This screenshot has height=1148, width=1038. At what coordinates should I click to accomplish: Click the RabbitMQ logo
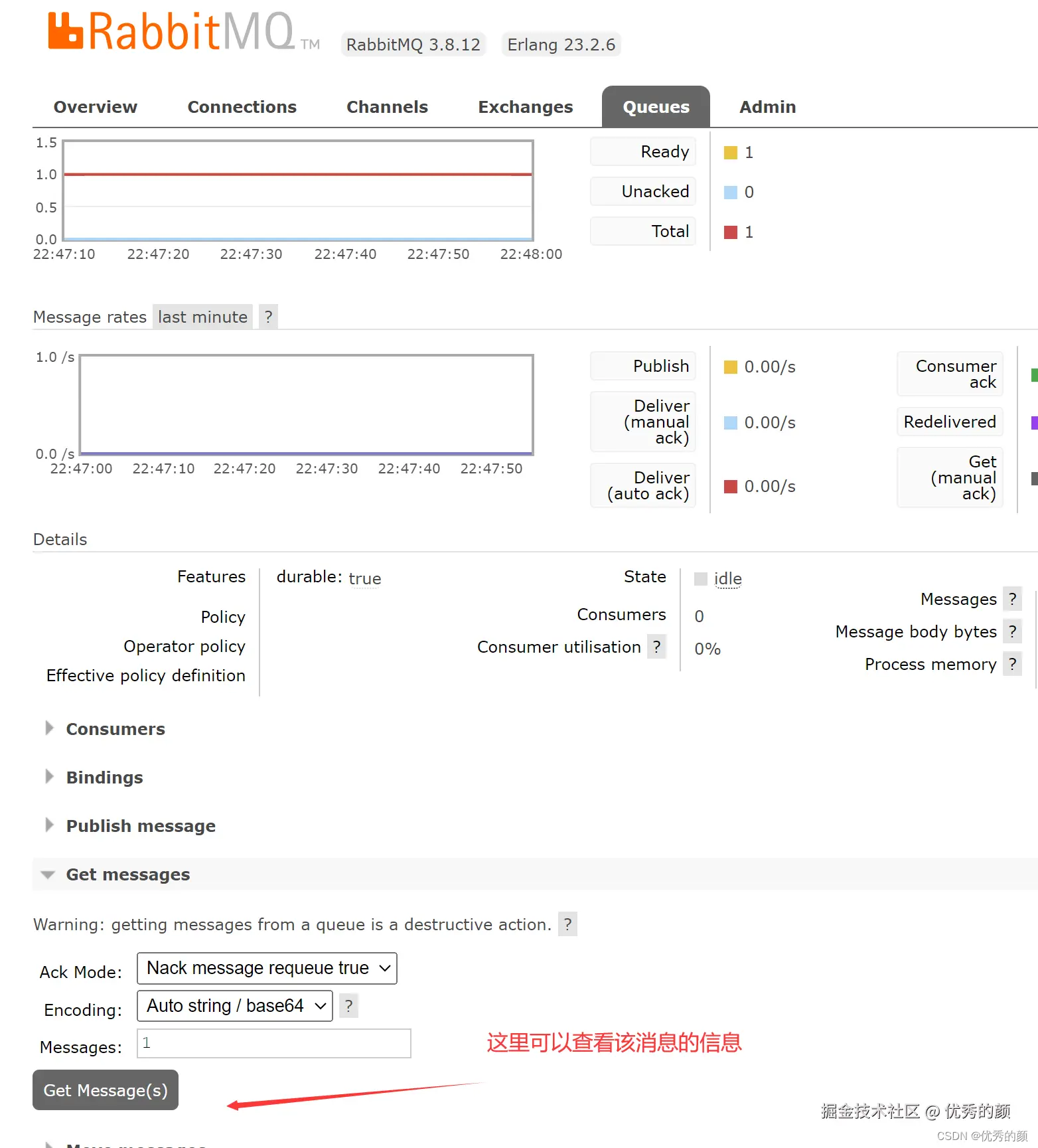coord(184,31)
